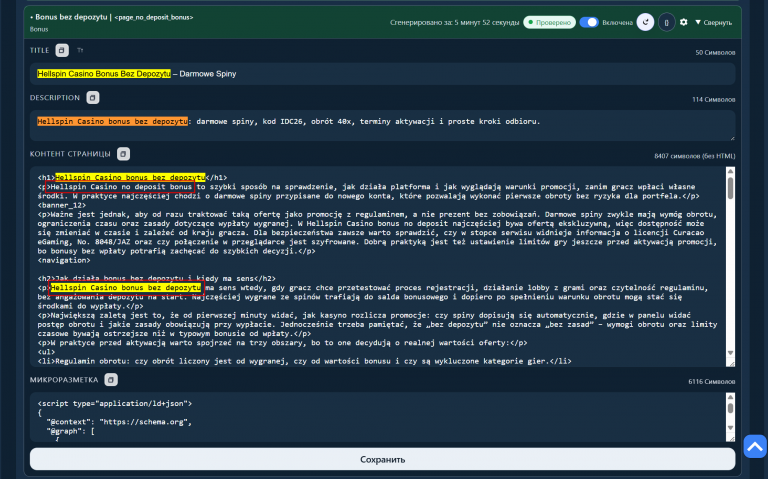
Task: Click the '8407 символов (без HTML)' counter
Action: [695, 156]
